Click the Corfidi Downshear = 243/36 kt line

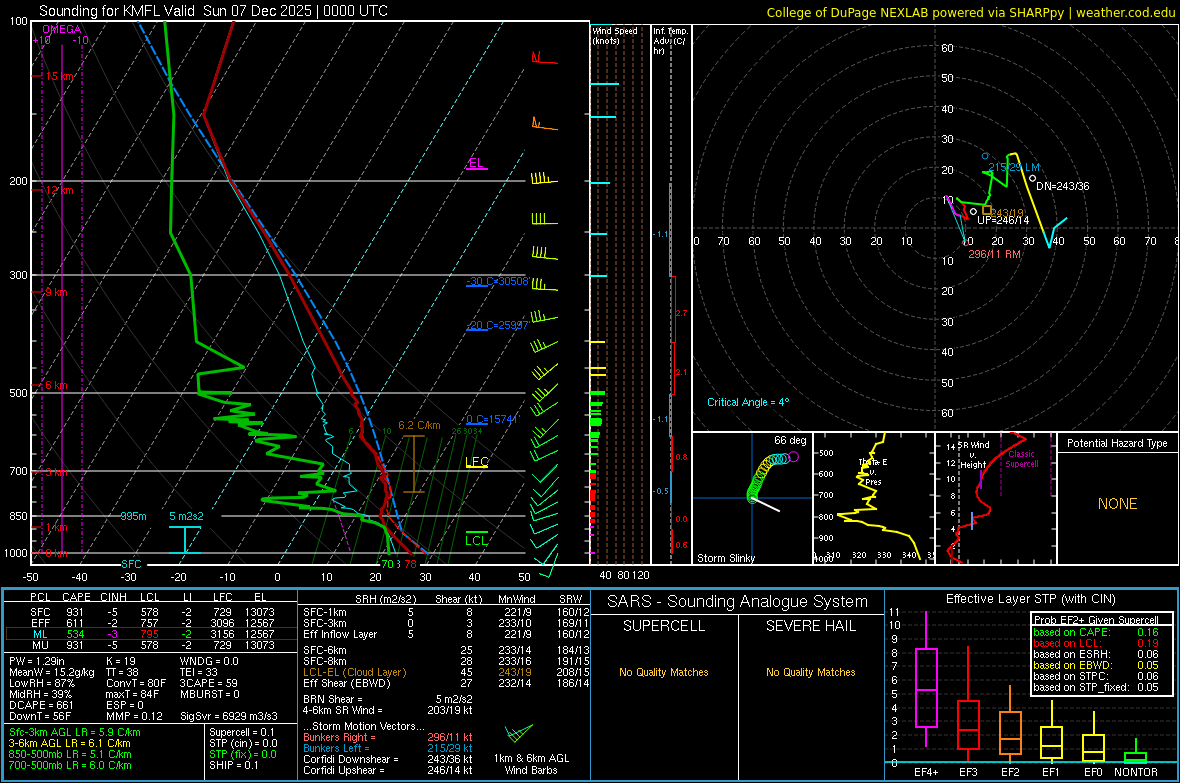pyautogui.click(x=388, y=759)
